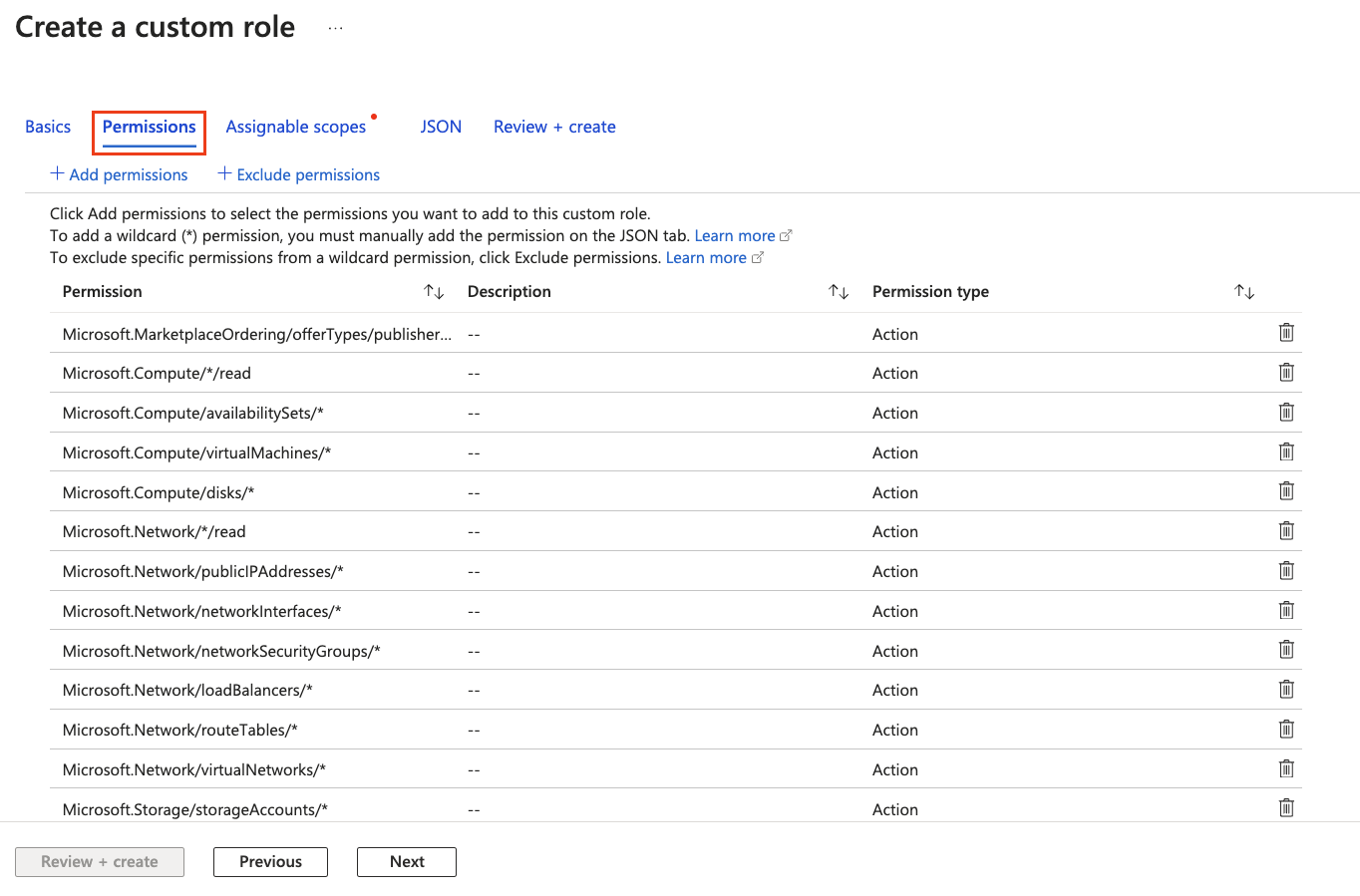This screenshot has width=1360, height=896.
Task: Go back with the Previous button
Action: pyautogui.click(x=270, y=862)
